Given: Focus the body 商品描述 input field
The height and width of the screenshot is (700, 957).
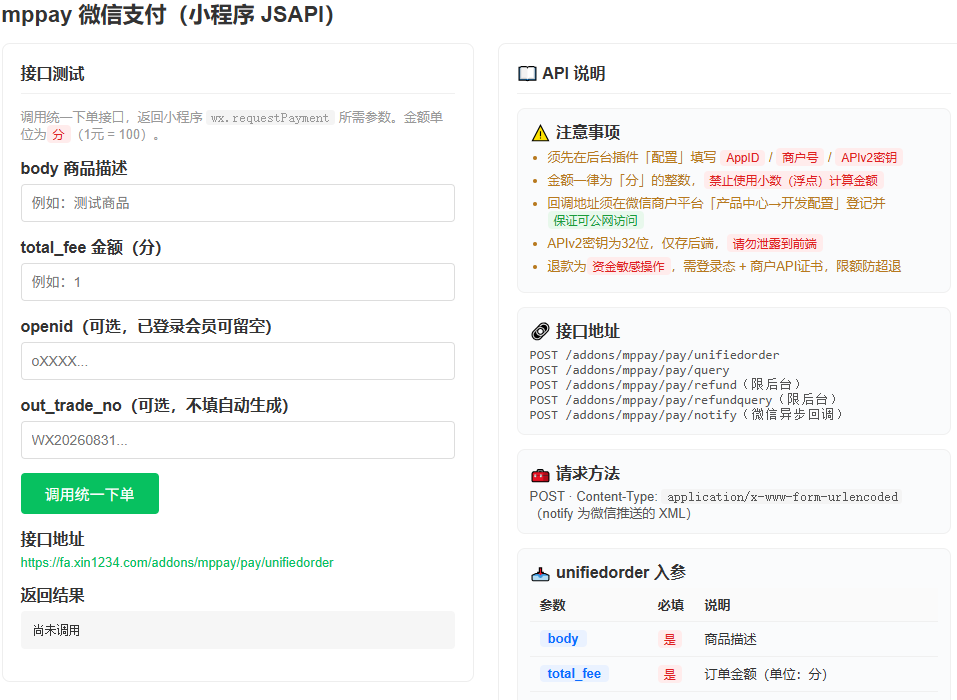Looking at the screenshot, I should tap(237, 203).
